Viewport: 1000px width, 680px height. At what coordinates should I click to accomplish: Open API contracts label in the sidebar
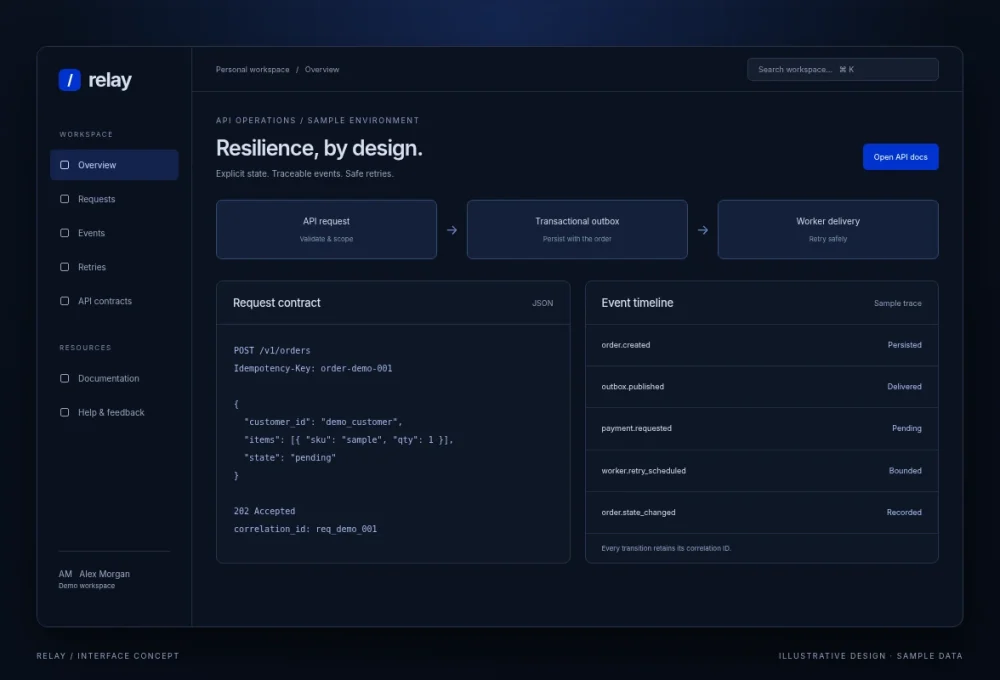(x=105, y=300)
